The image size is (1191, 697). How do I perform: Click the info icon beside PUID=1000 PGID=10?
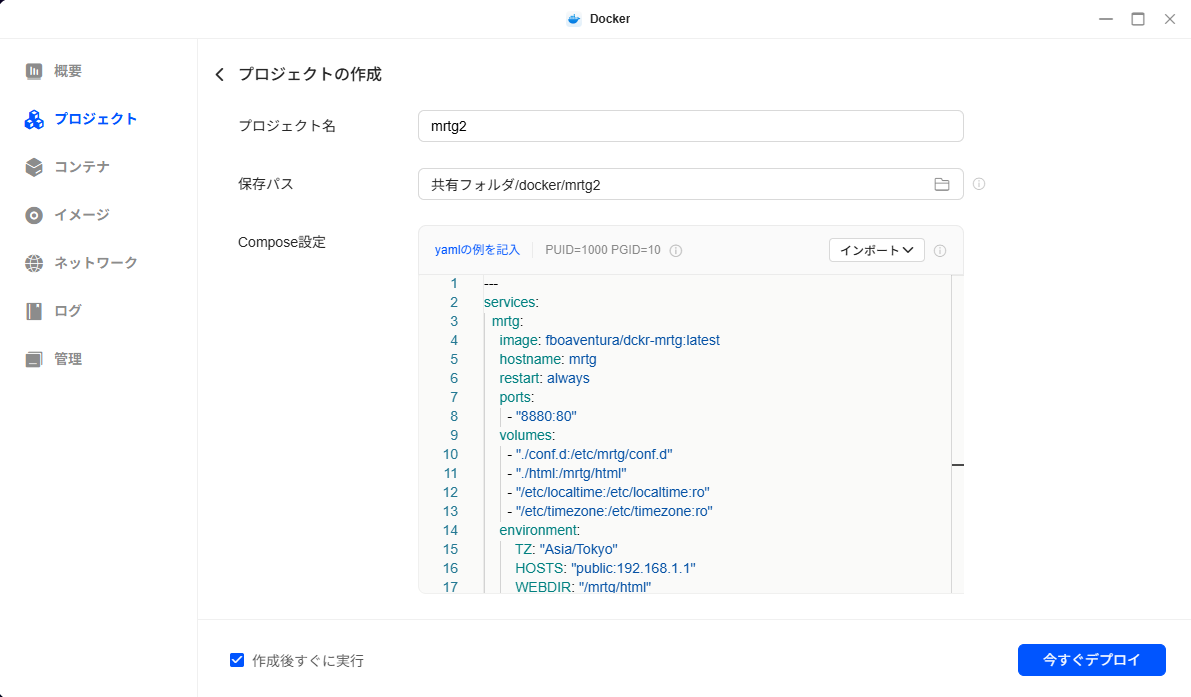pos(675,251)
